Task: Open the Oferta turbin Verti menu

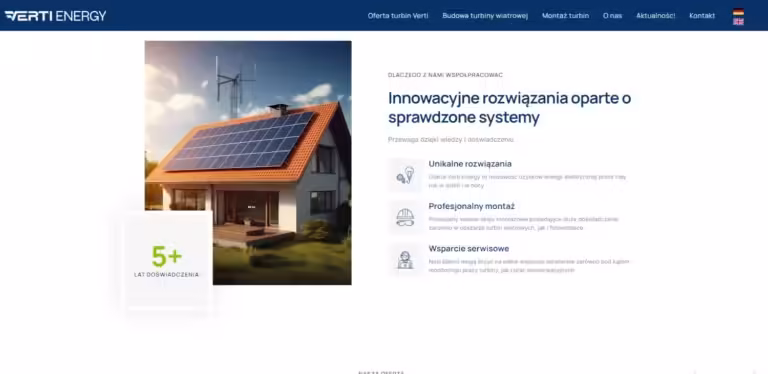Action: pyautogui.click(x=398, y=16)
